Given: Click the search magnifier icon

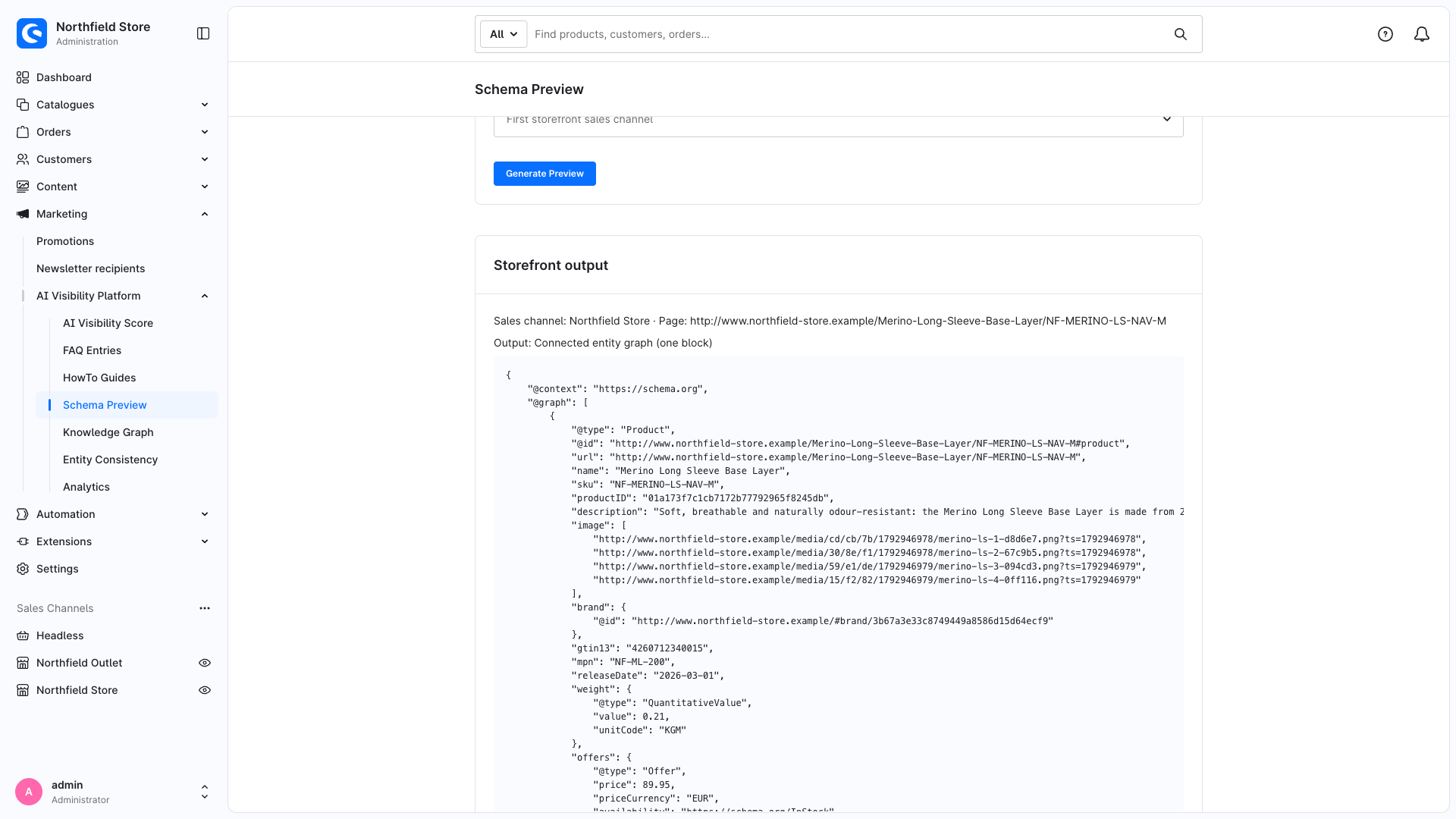Looking at the screenshot, I should [x=1181, y=34].
